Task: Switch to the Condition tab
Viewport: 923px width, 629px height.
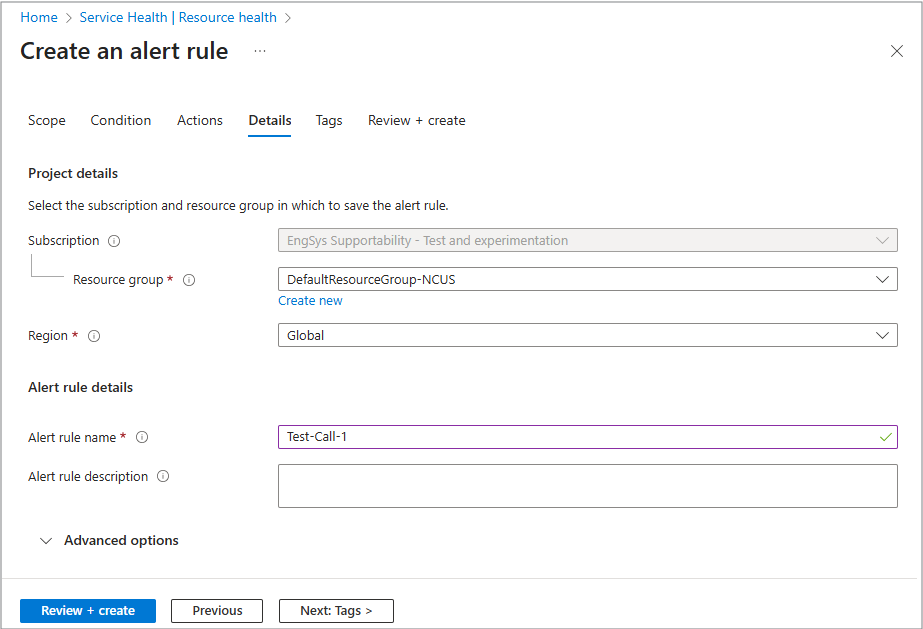Action: click(x=121, y=121)
